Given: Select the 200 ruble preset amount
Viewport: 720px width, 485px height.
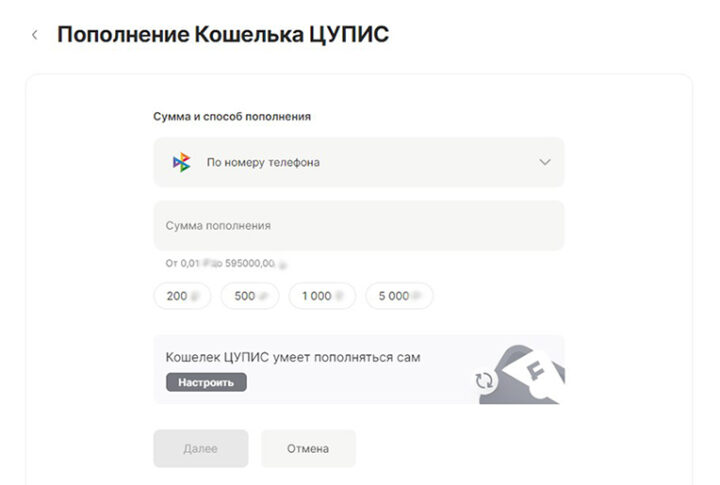Looking at the screenshot, I should tap(182, 296).
